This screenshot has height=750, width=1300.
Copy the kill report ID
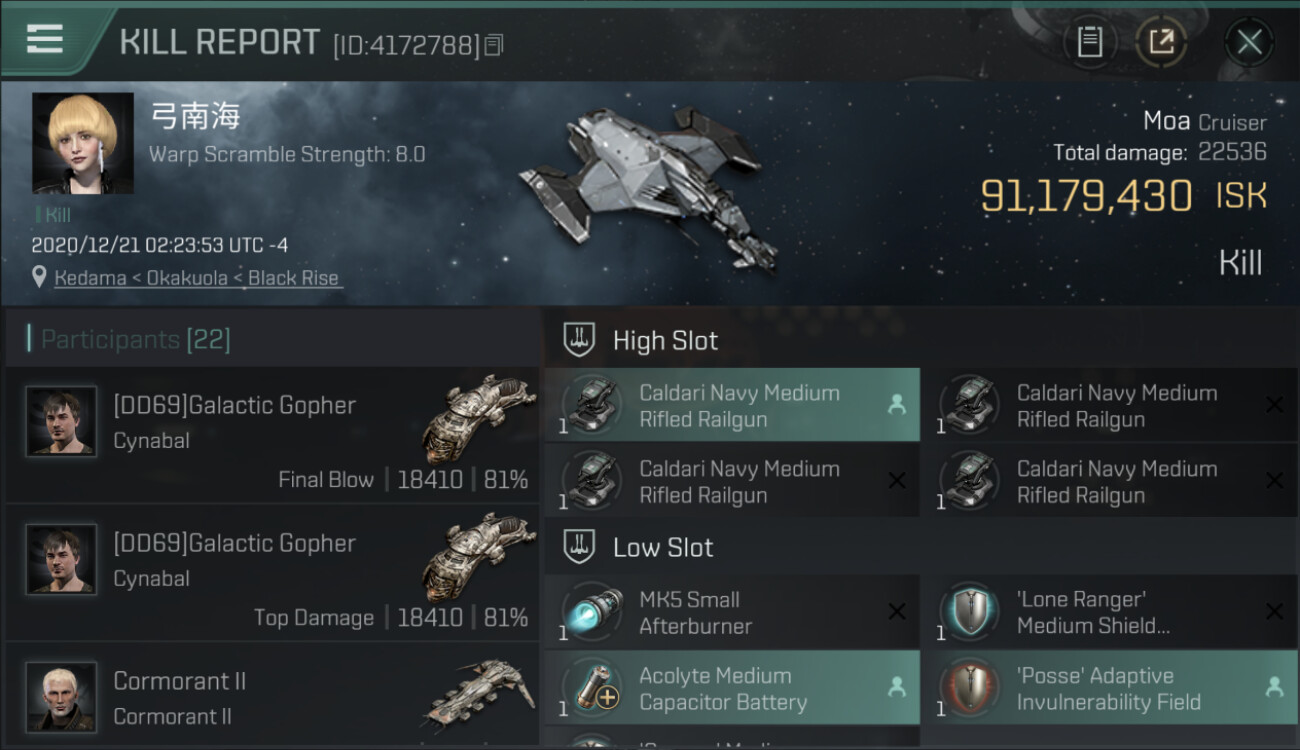point(494,45)
